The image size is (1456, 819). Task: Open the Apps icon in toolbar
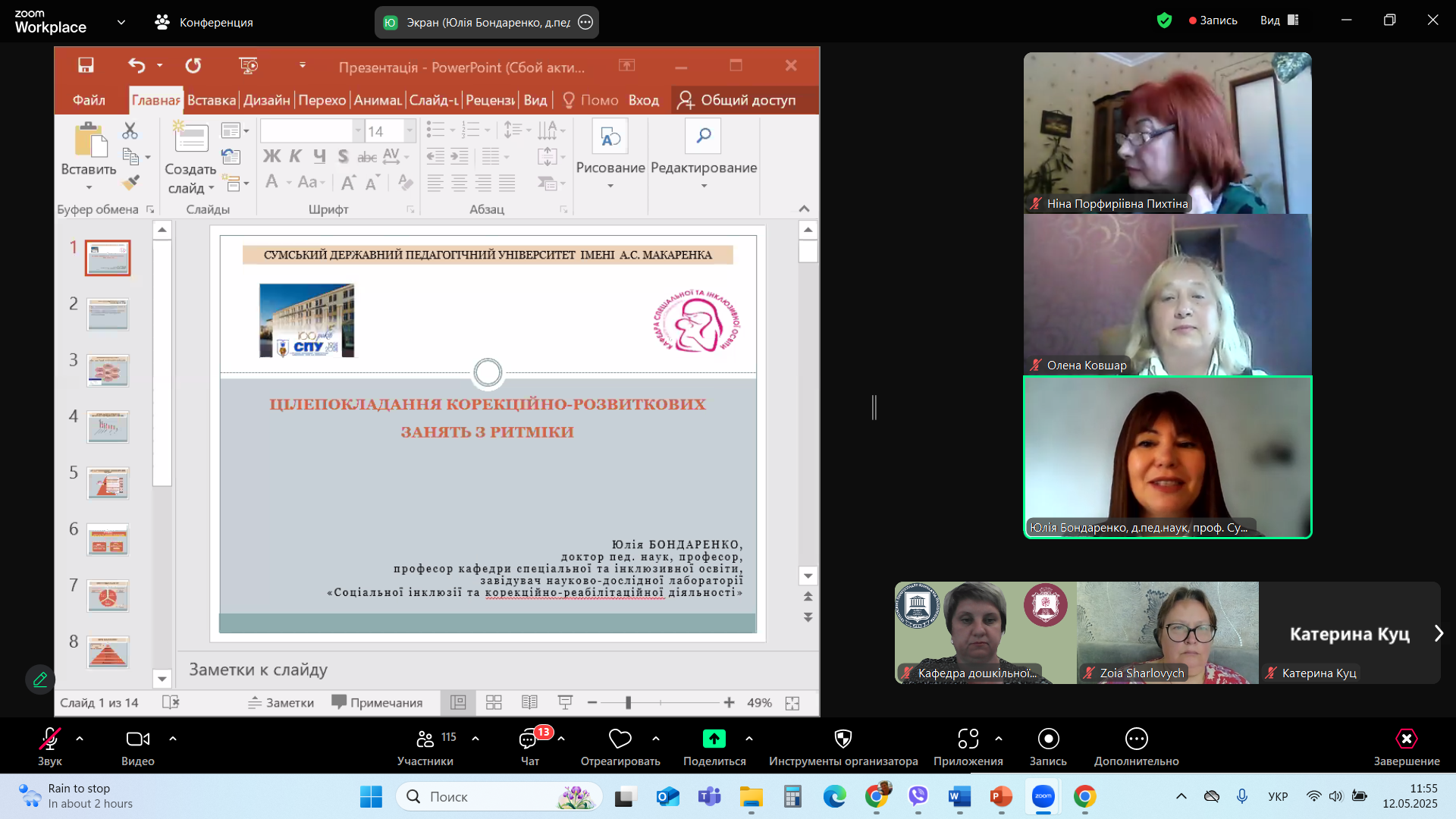point(968,739)
